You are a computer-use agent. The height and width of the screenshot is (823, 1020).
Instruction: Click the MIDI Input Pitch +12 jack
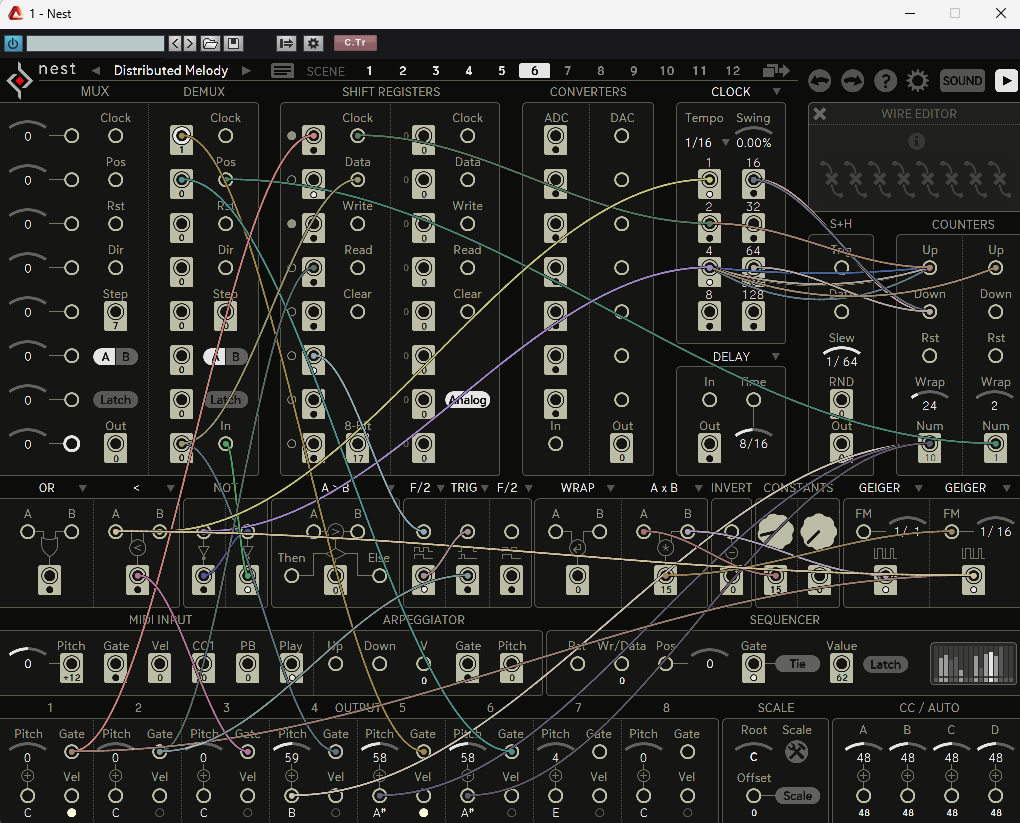tap(72, 668)
